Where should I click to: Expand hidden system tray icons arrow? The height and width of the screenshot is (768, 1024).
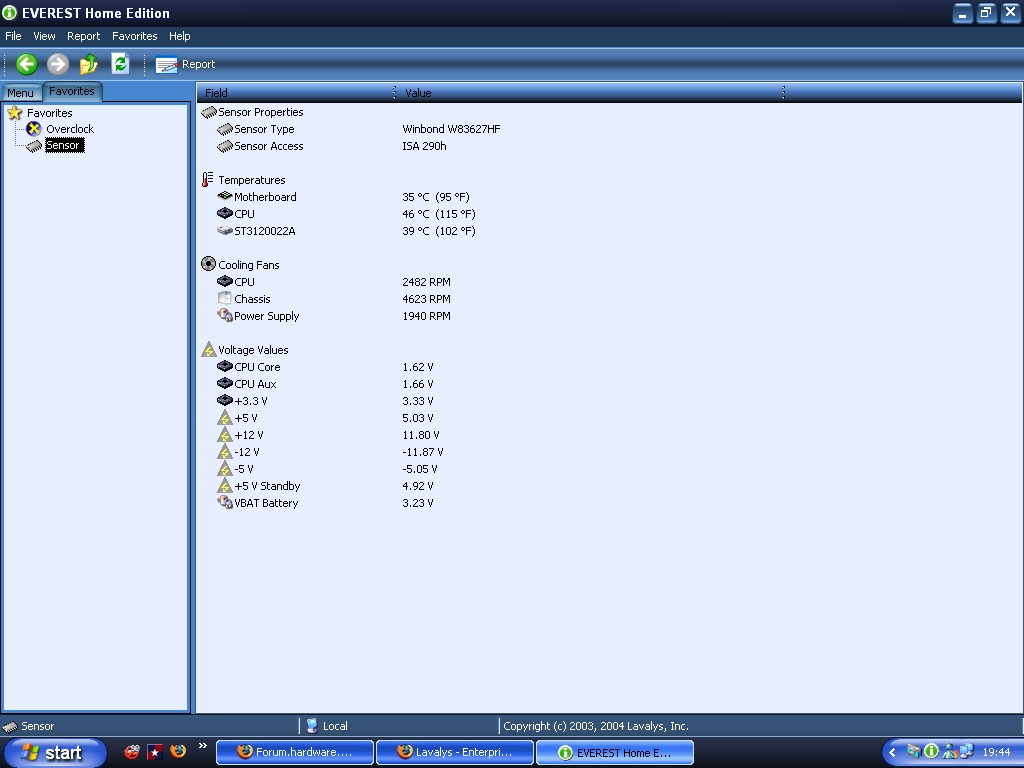click(892, 752)
